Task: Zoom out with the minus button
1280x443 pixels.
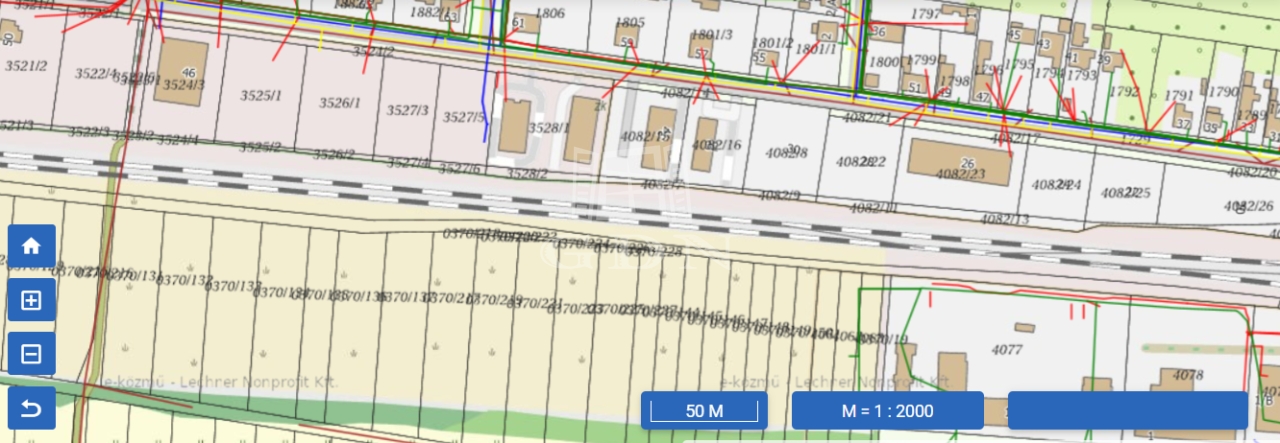Action: pyautogui.click(x=31, y=353)
